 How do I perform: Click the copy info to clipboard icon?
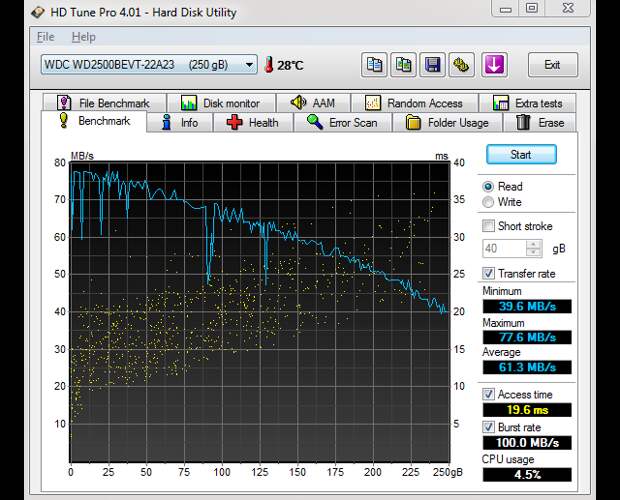[374, 65]
